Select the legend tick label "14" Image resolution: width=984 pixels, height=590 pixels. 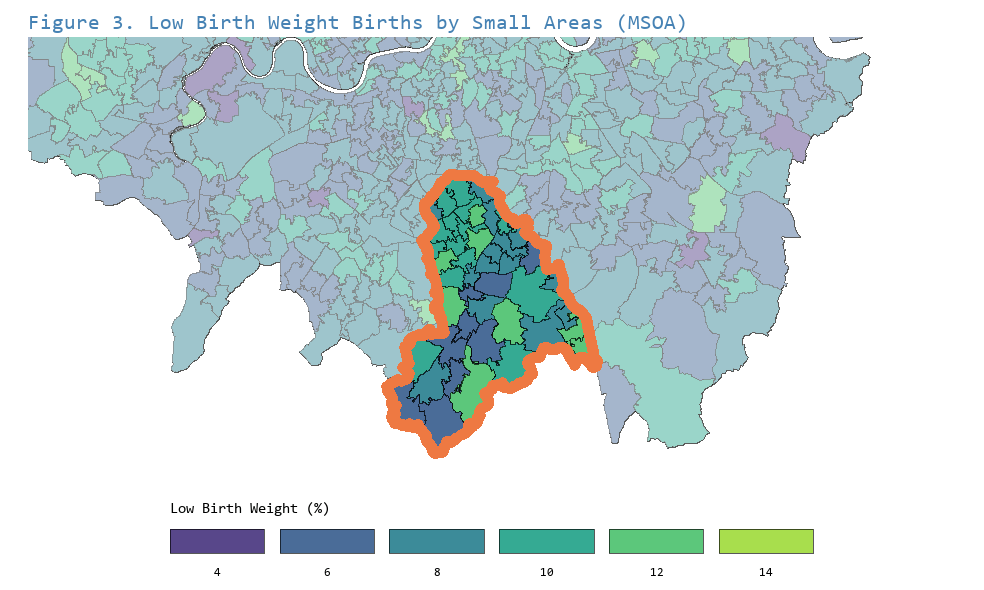pyautogui.click(x=766, y=572)
